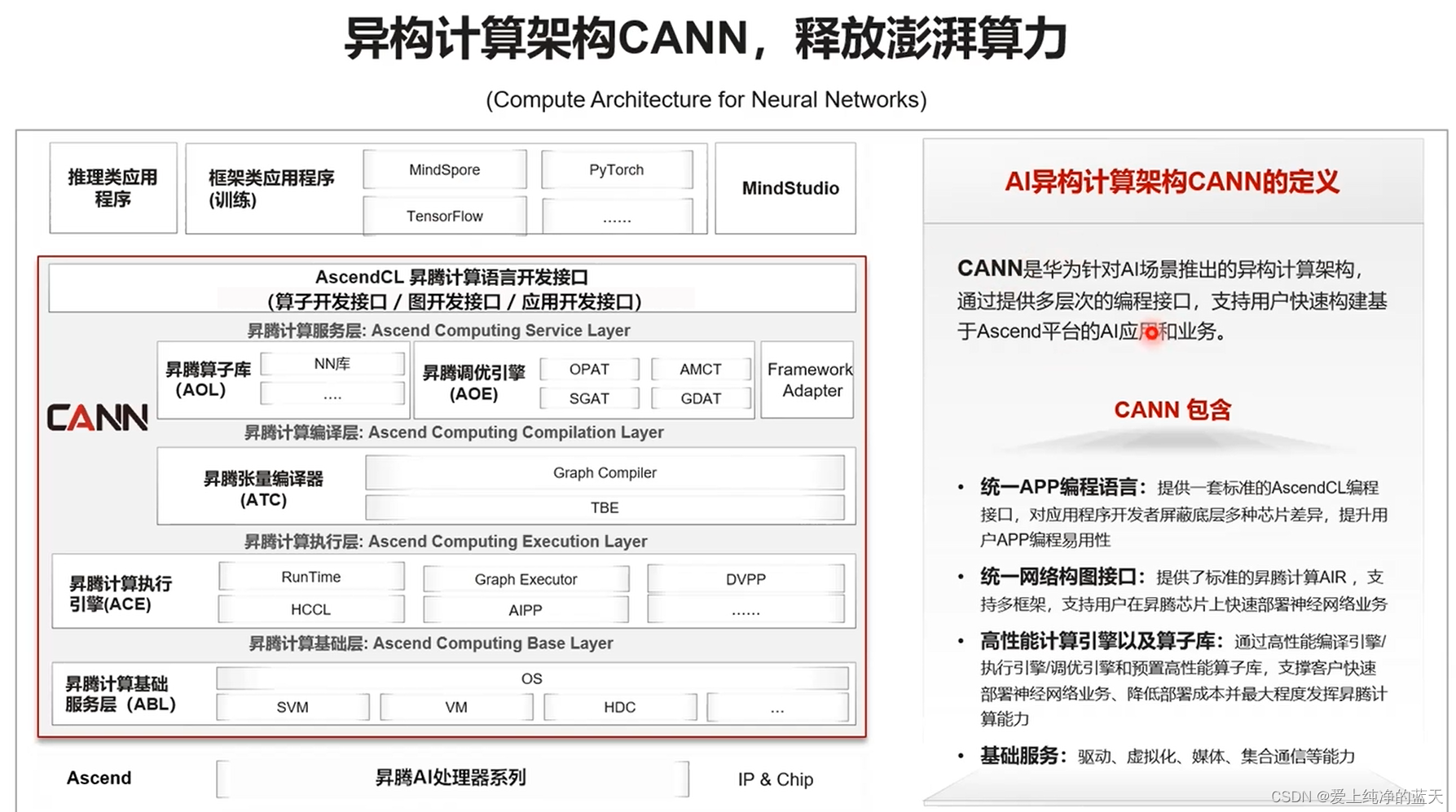Click the Graph Compiler box
This screenshot has height=812, width=1456.
coord(605,472)
